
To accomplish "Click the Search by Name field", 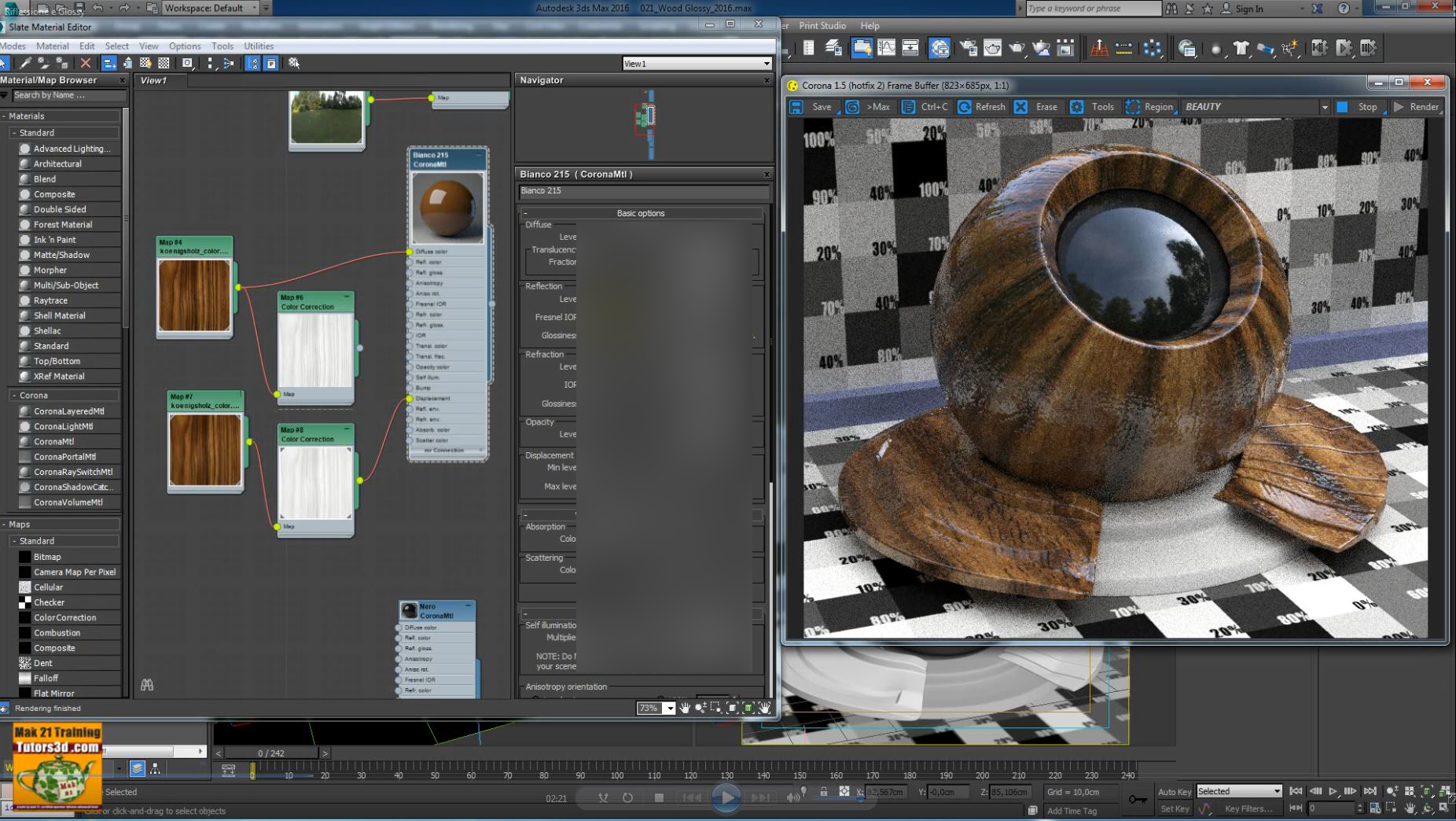I will (x=68, y=95).
